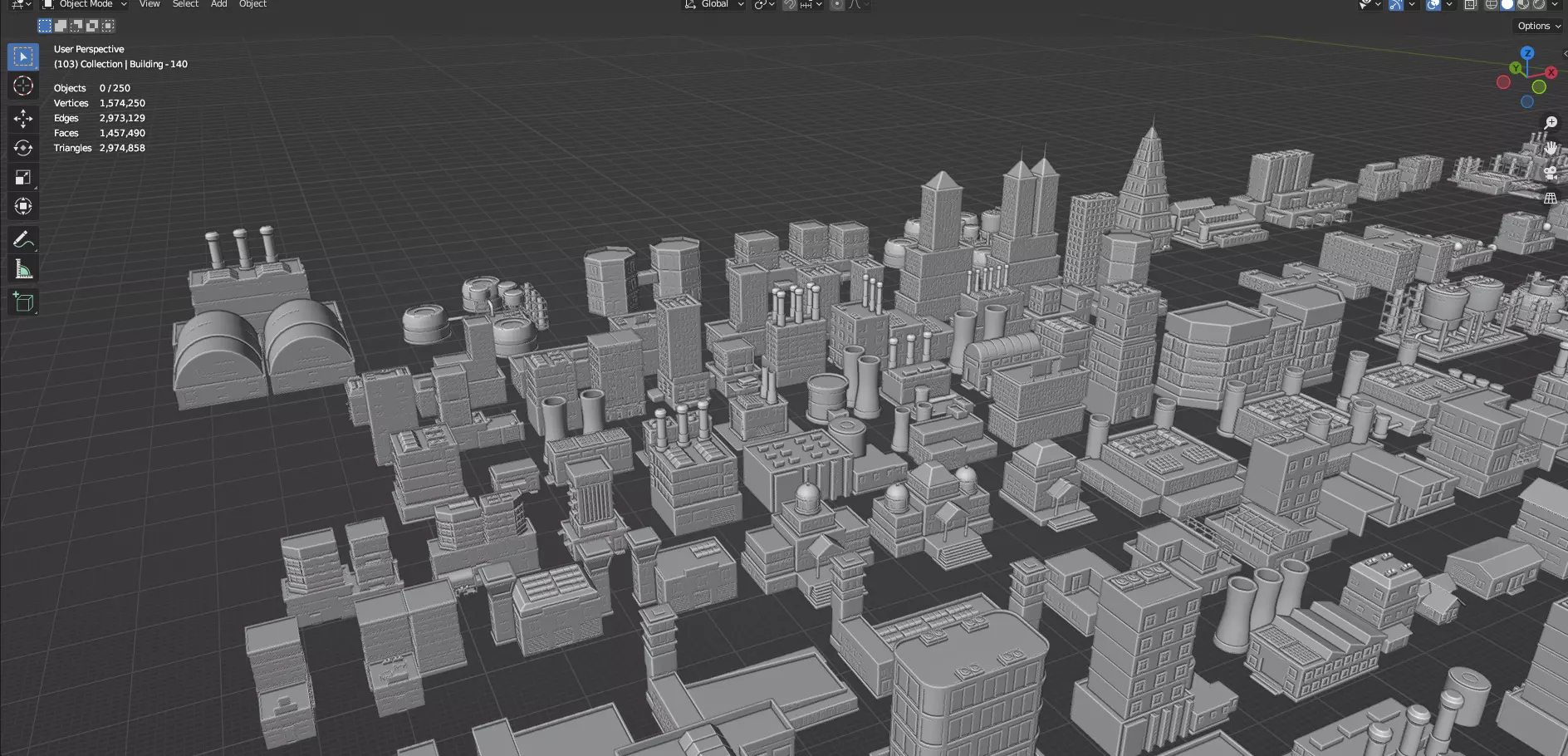
Task: Click the zoom magnifier viewport icon
Action: click(1551, 123)
